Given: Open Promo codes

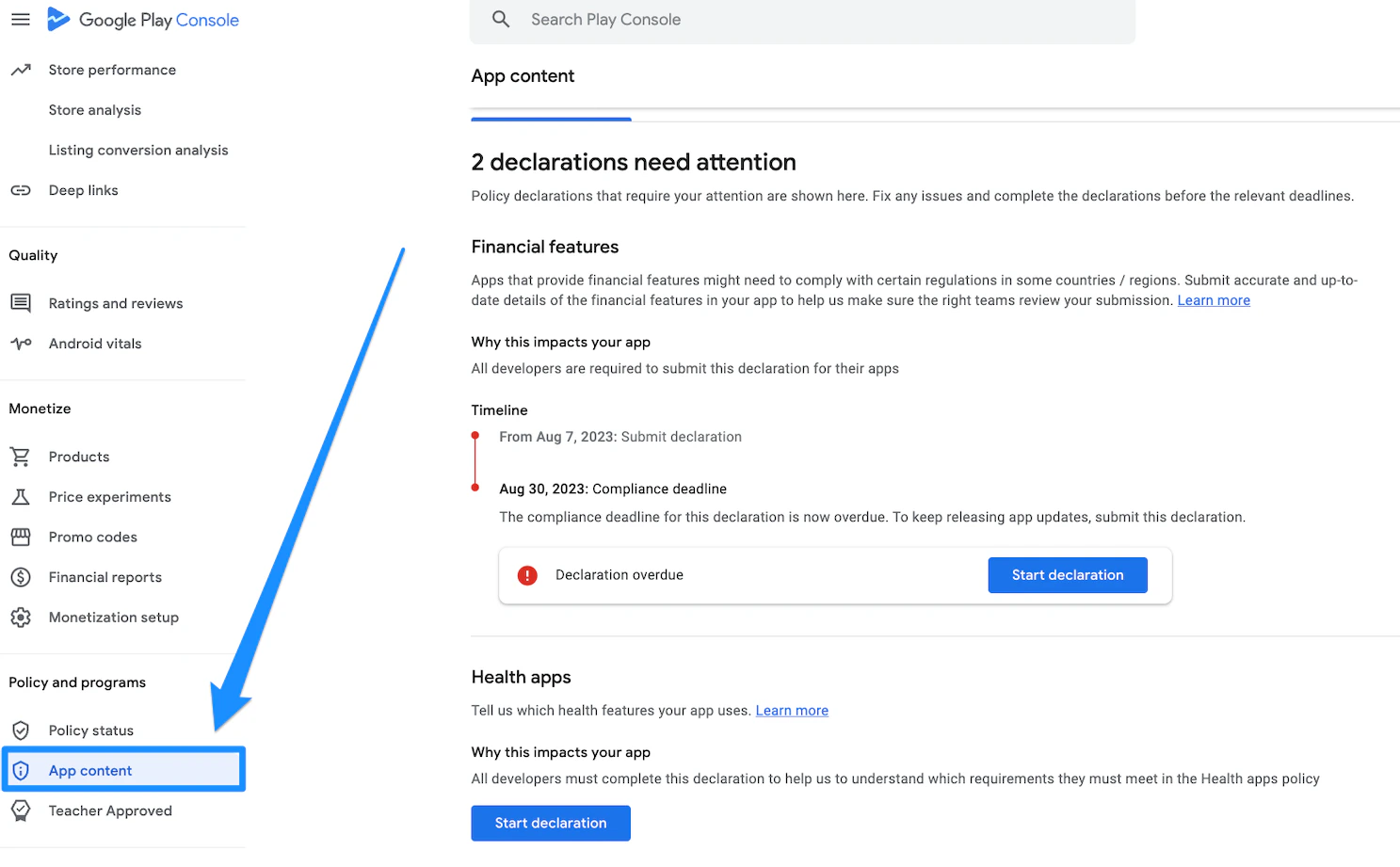Looking at the screenshot, I should tap(93, 537).
